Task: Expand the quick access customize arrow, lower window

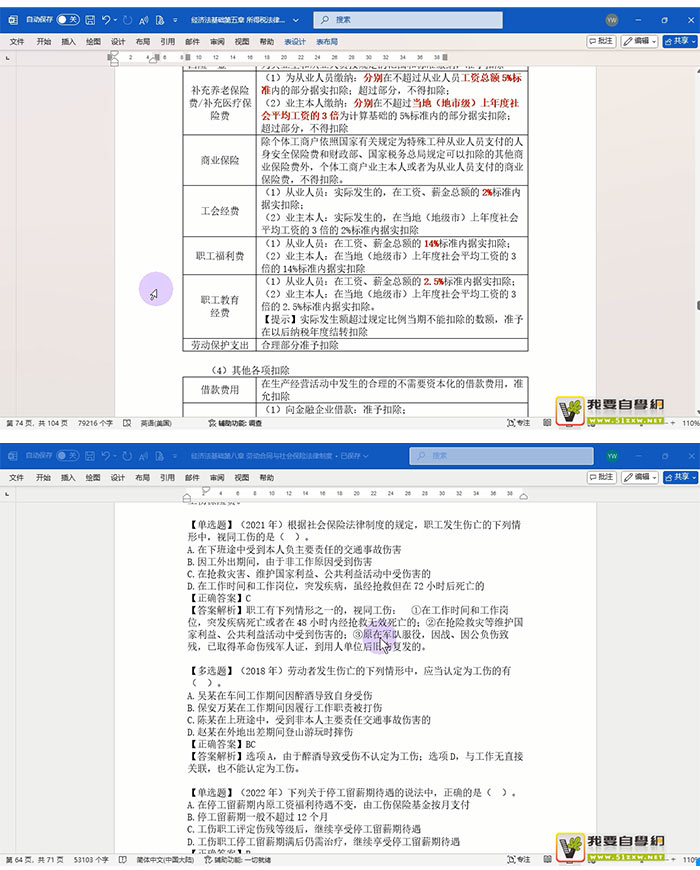Action: point(175,456)
